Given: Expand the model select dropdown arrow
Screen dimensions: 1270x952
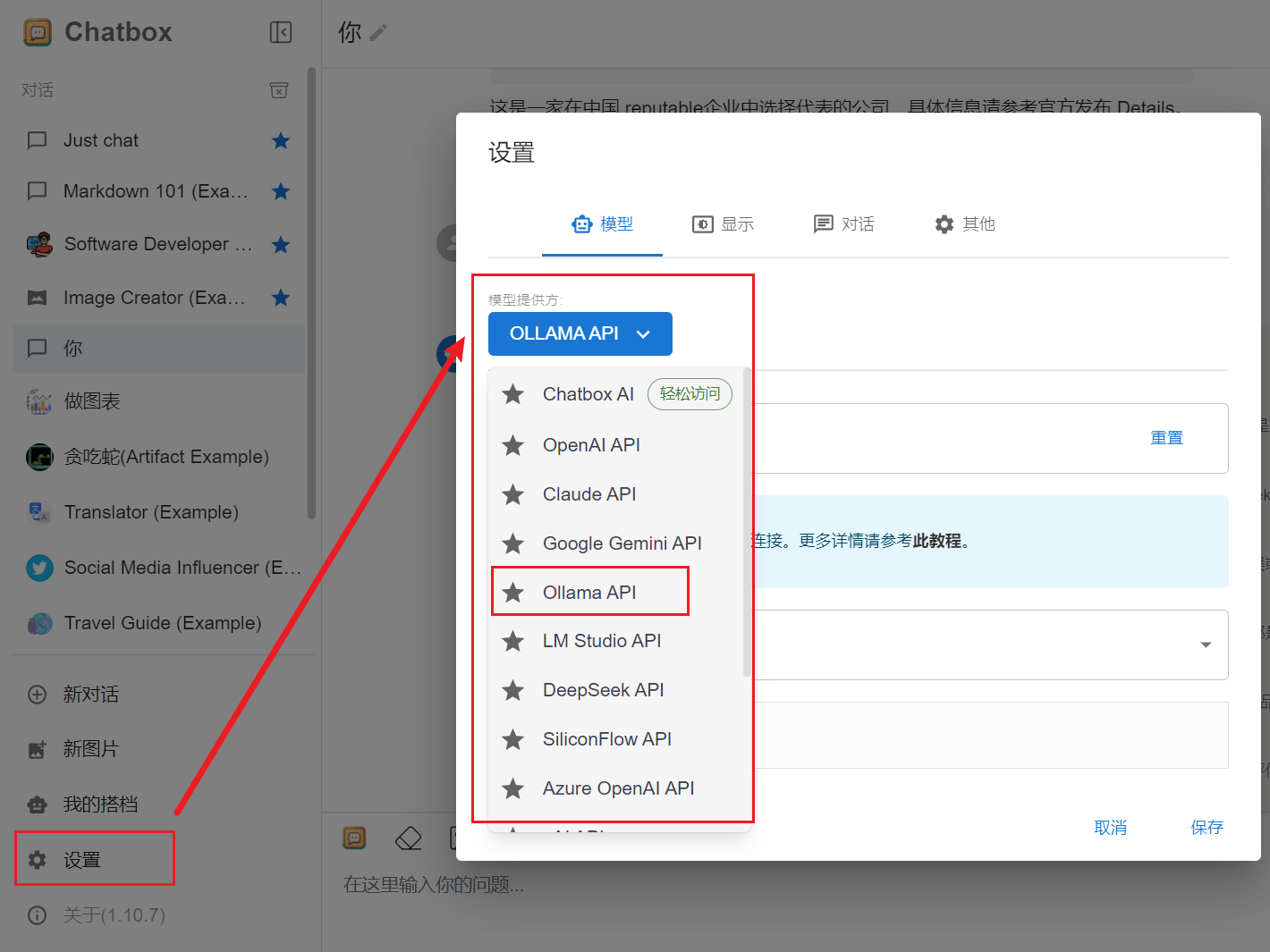Looking at the screenshot, I should 1206,644.
